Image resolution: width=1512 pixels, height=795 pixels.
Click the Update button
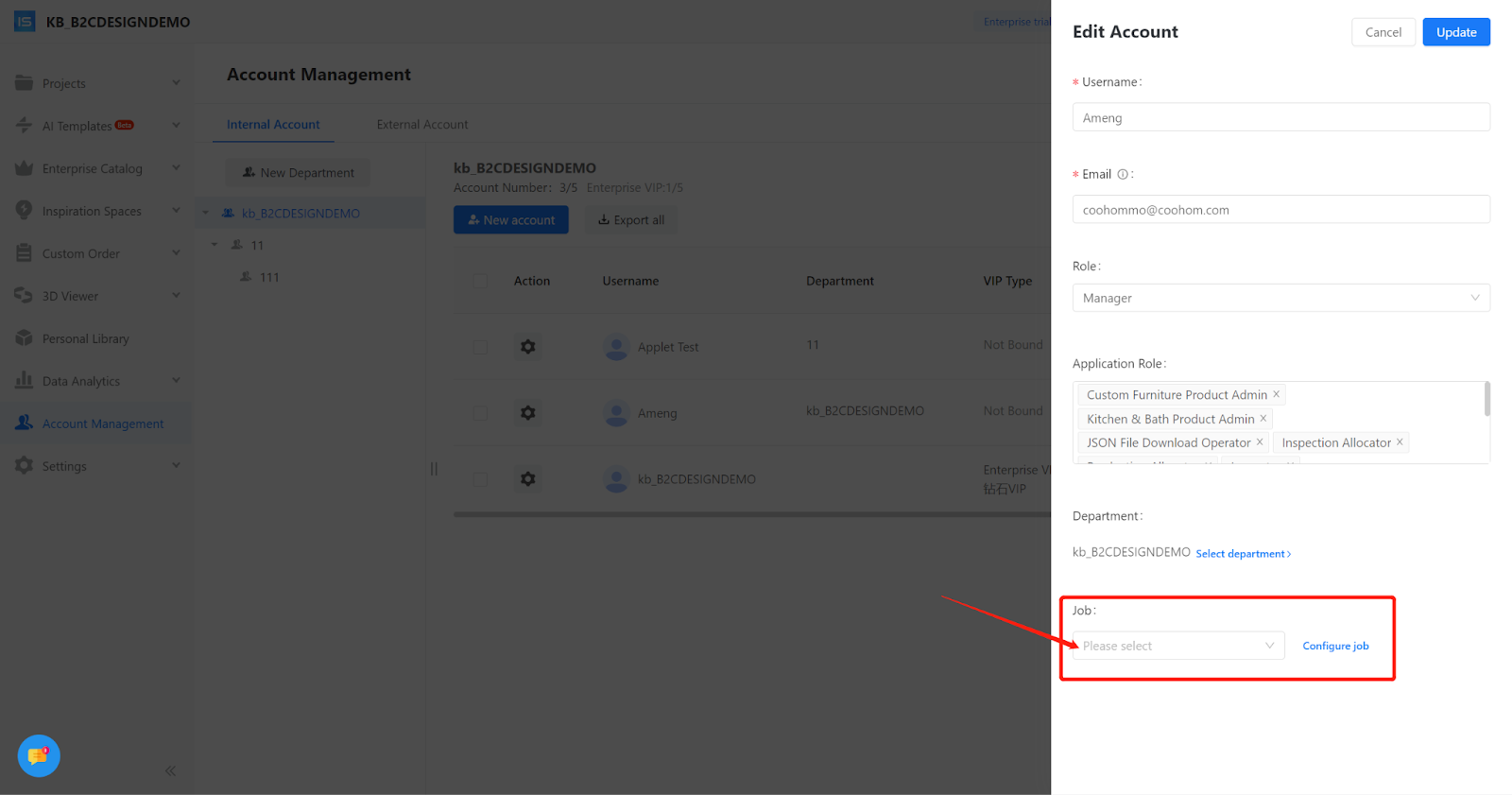point(1455,32)
